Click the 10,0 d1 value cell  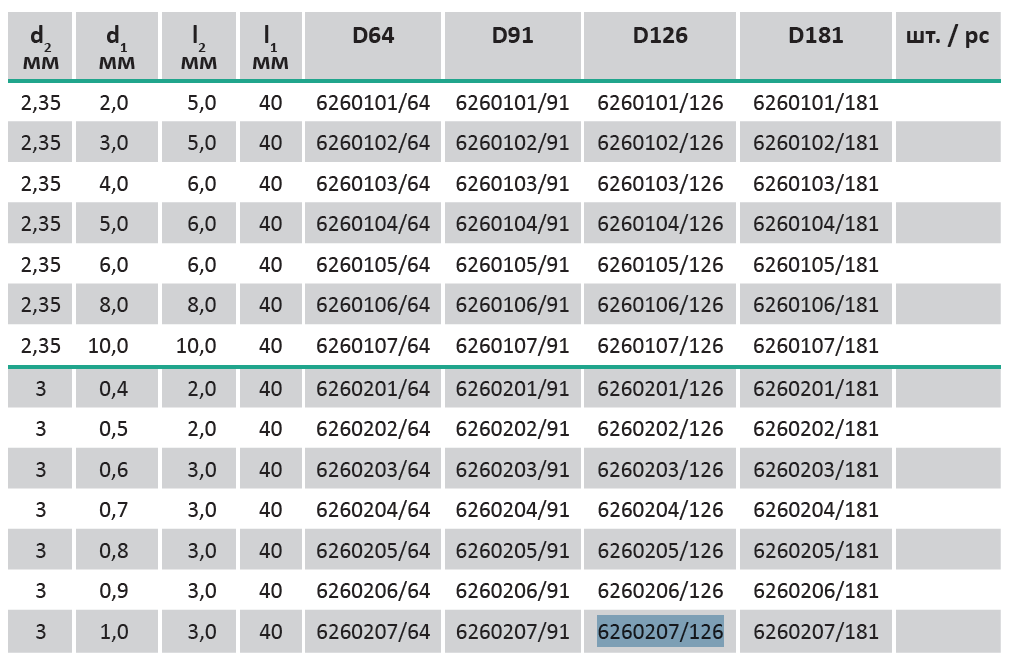pyautogui.click(x=114, y=346)
